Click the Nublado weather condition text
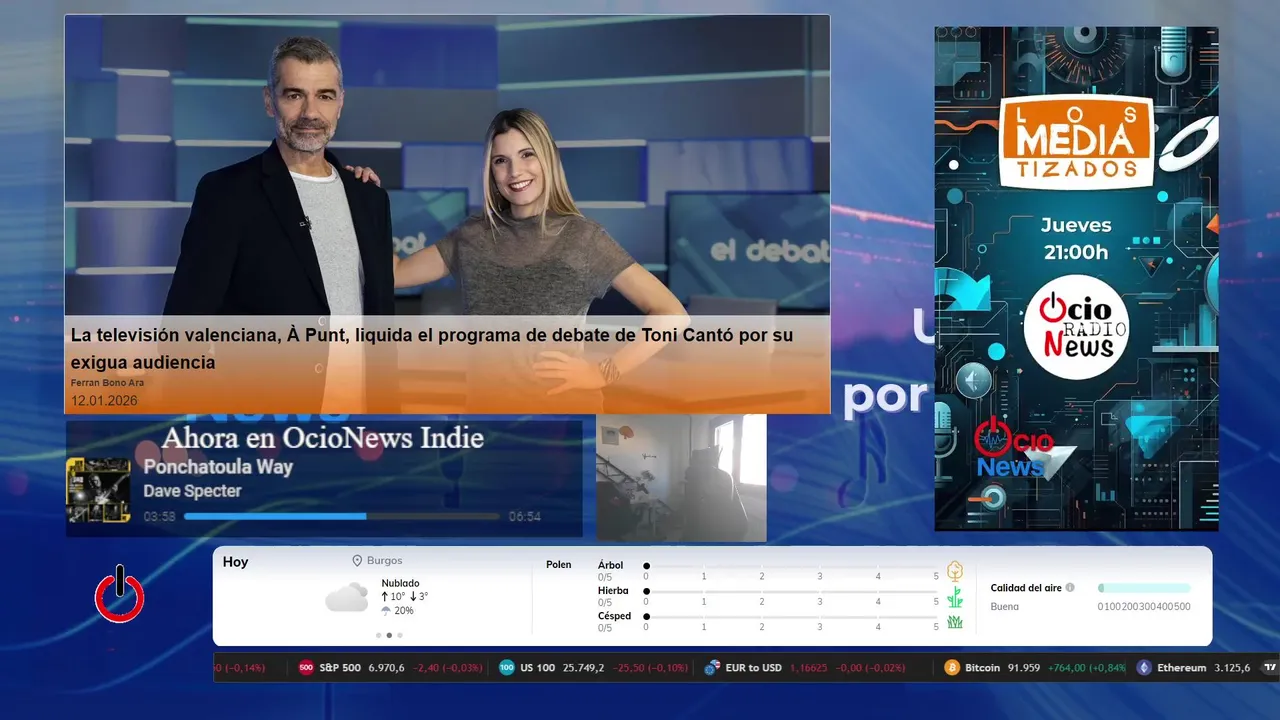1280x720 pixels. [x=400, y=583]
